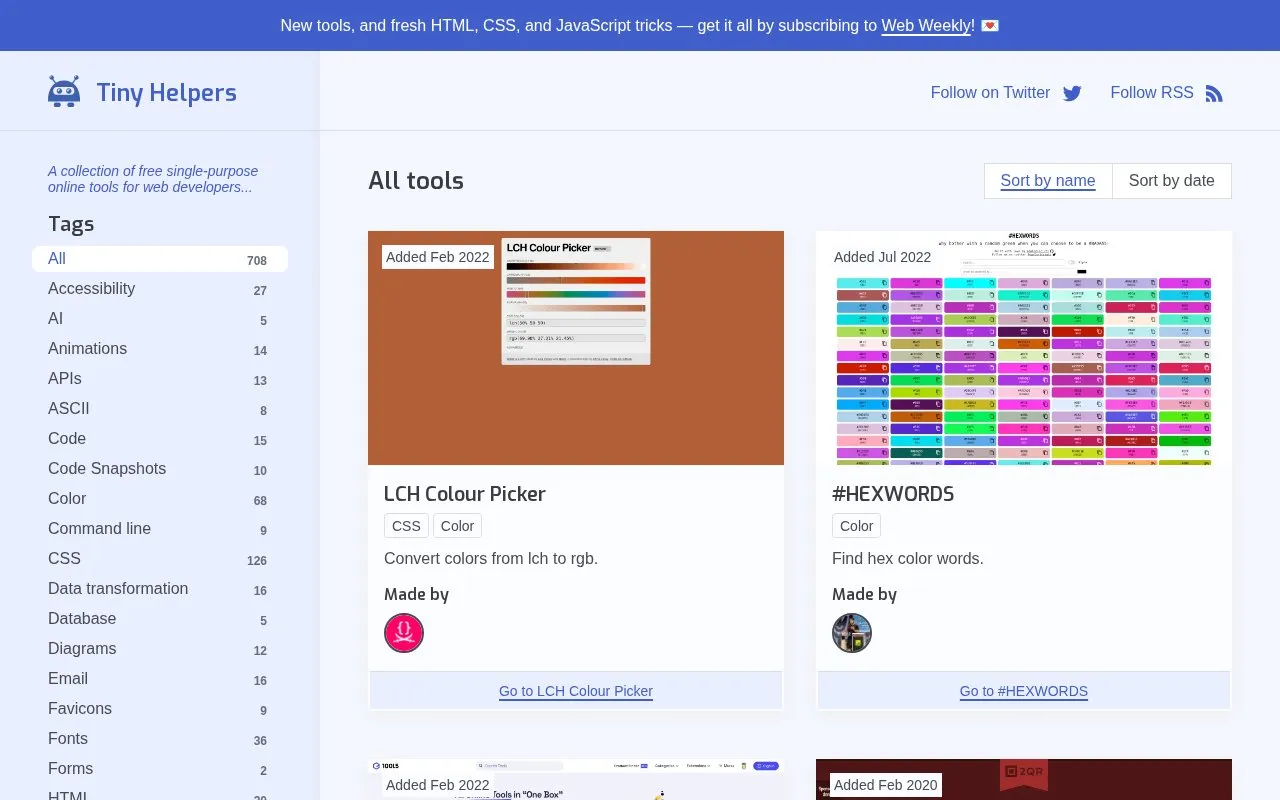Open LCH Colour Picker maker's avatar
This screenshot has height=800, width=1280.
[404, 633]
